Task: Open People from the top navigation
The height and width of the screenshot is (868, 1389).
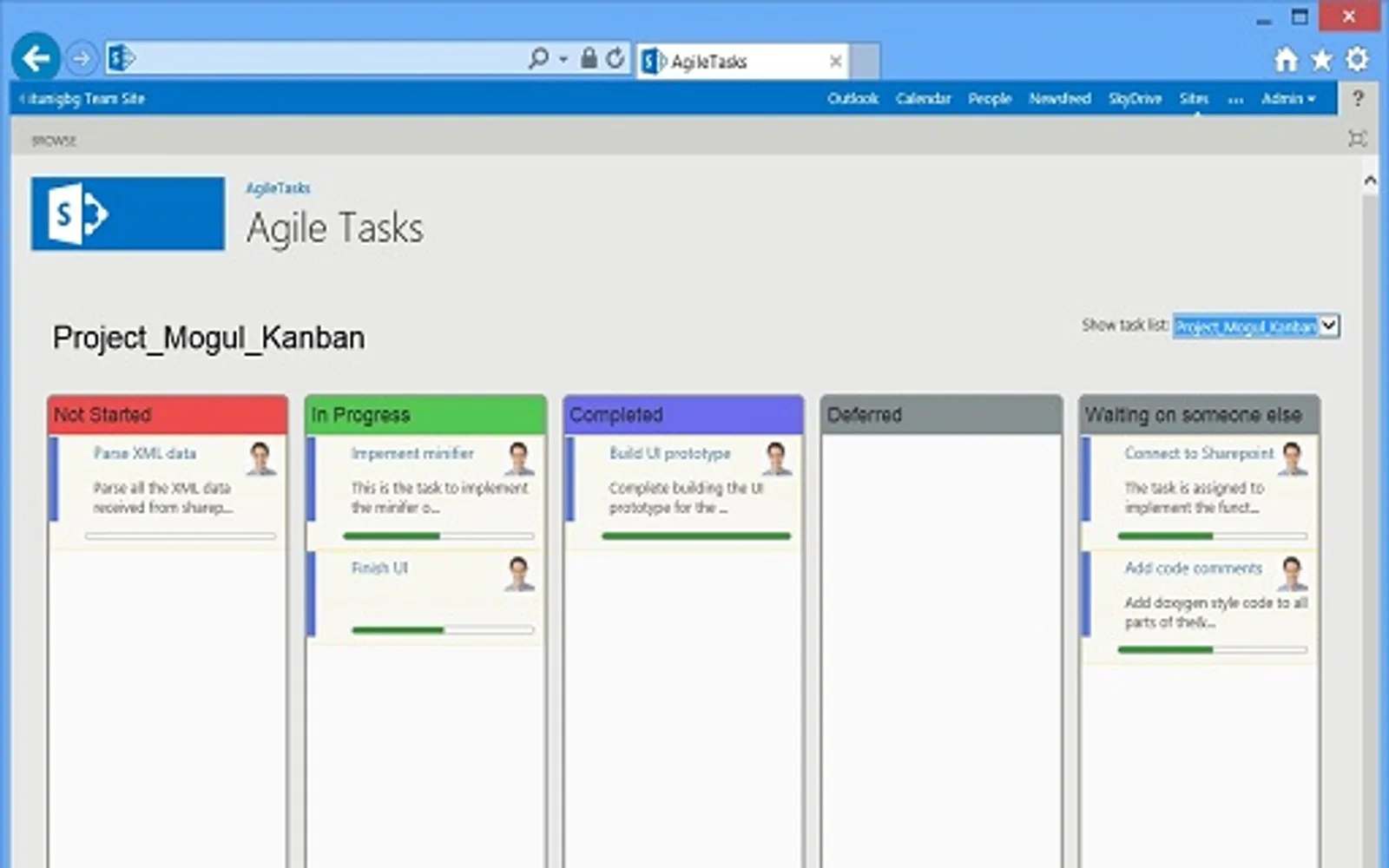Action: (x=990, y=99)
